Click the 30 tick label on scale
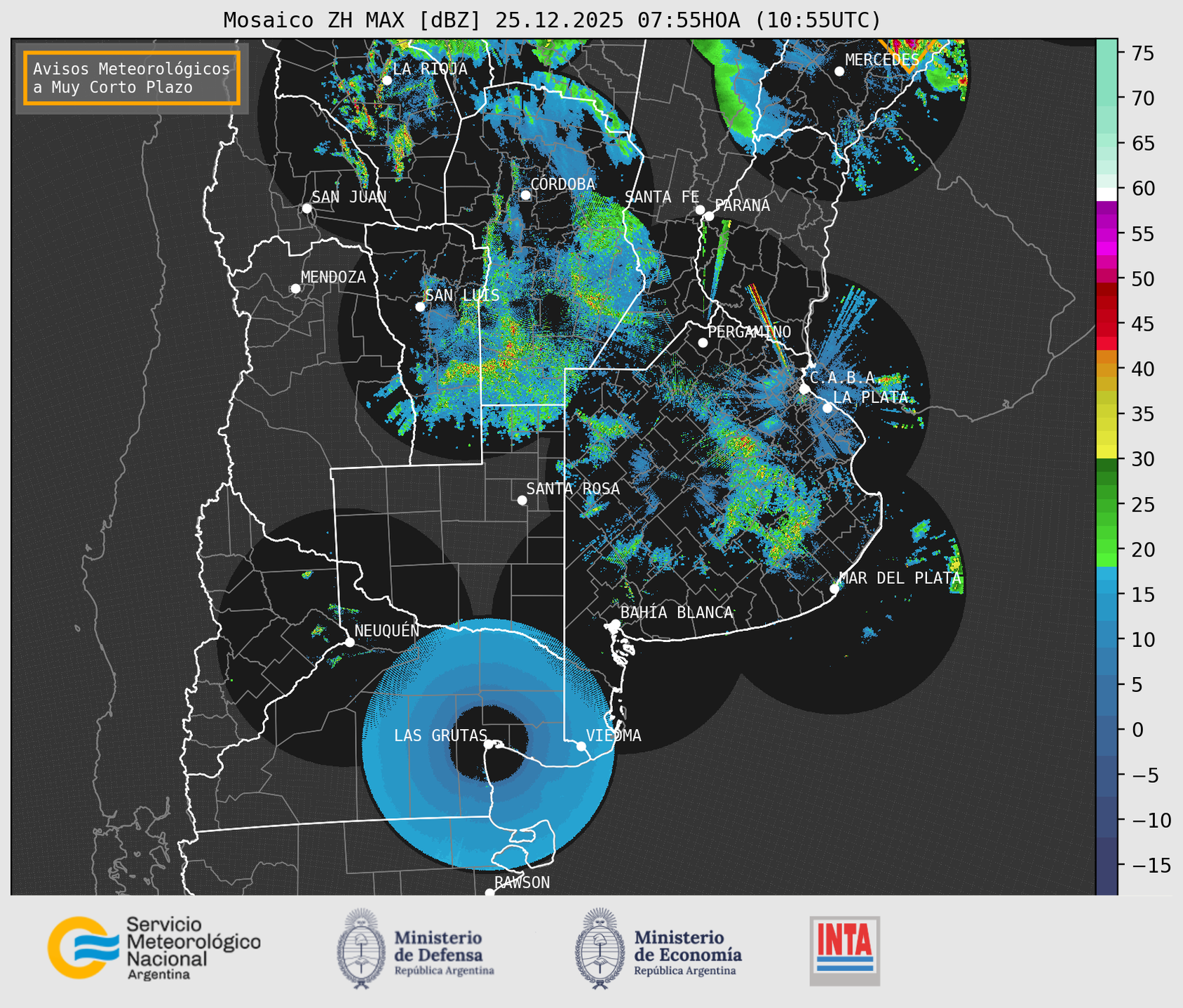 pyautogui.click(x=1142, y=459)
